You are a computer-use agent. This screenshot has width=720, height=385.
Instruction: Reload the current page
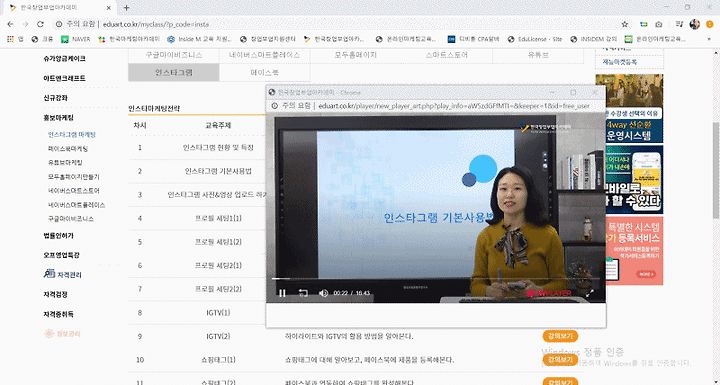(x=40, y=24)
